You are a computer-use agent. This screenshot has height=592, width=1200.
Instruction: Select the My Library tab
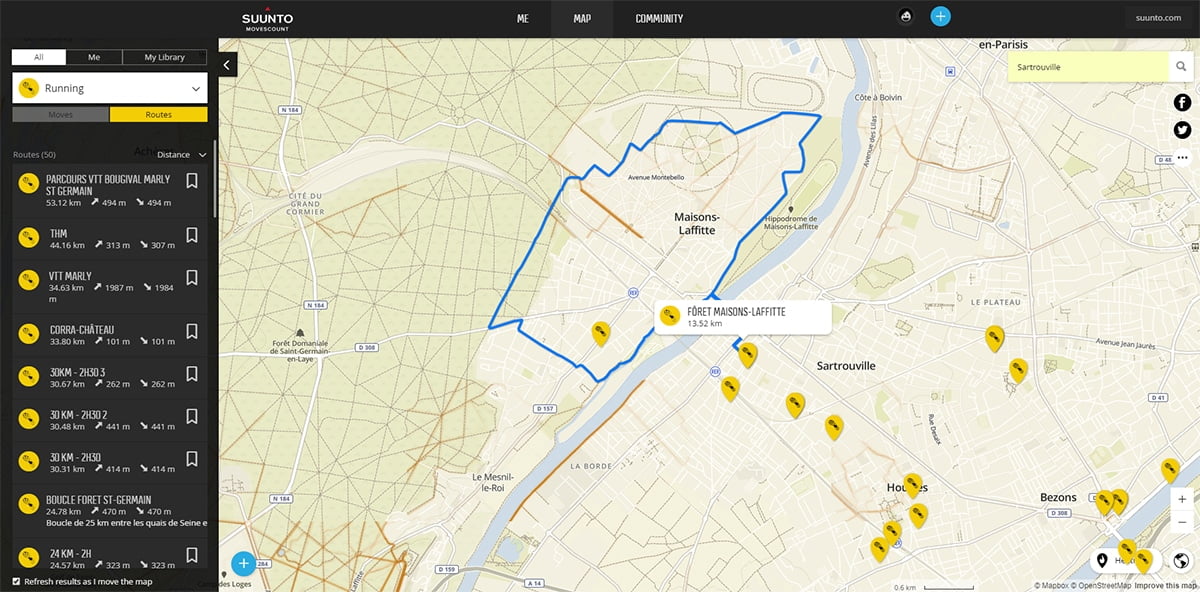pos(164,57)
